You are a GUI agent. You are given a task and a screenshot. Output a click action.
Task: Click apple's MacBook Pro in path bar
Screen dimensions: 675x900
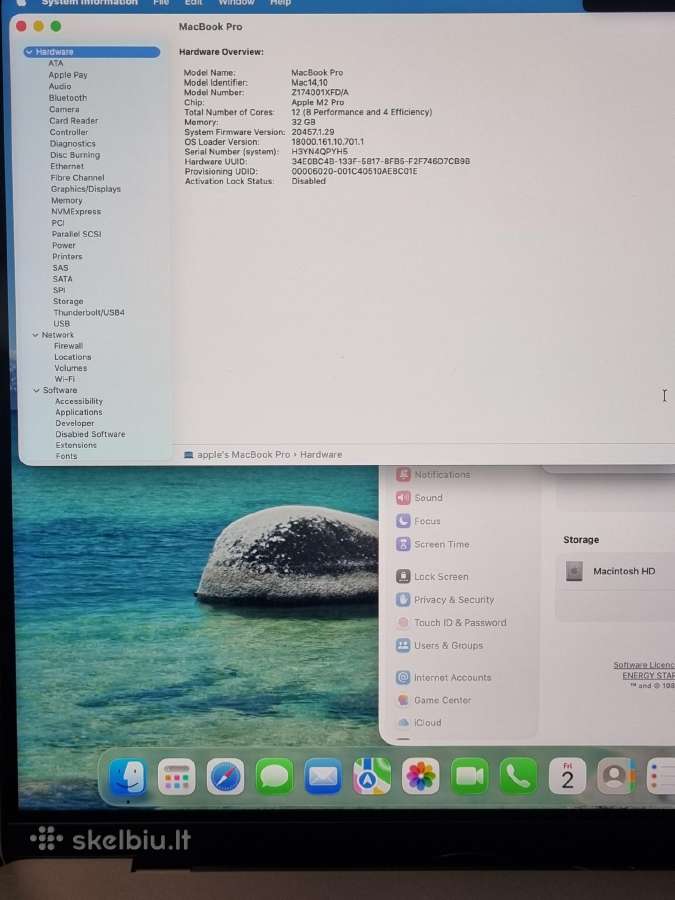(x=243, y=455)
